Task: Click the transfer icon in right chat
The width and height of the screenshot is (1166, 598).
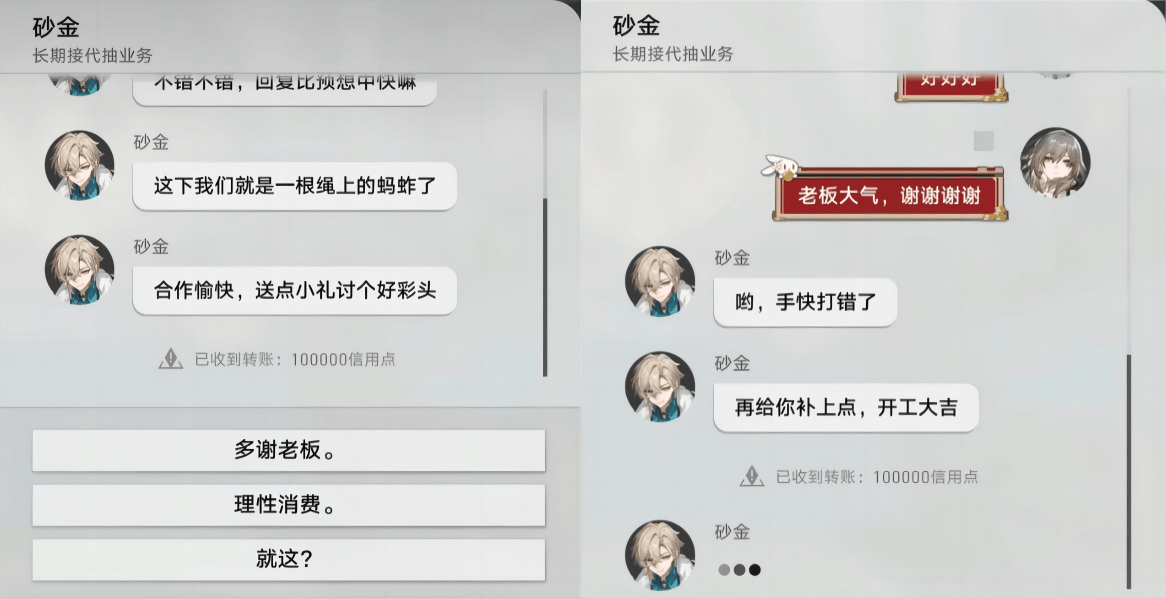Action: [x=752, y=476]
